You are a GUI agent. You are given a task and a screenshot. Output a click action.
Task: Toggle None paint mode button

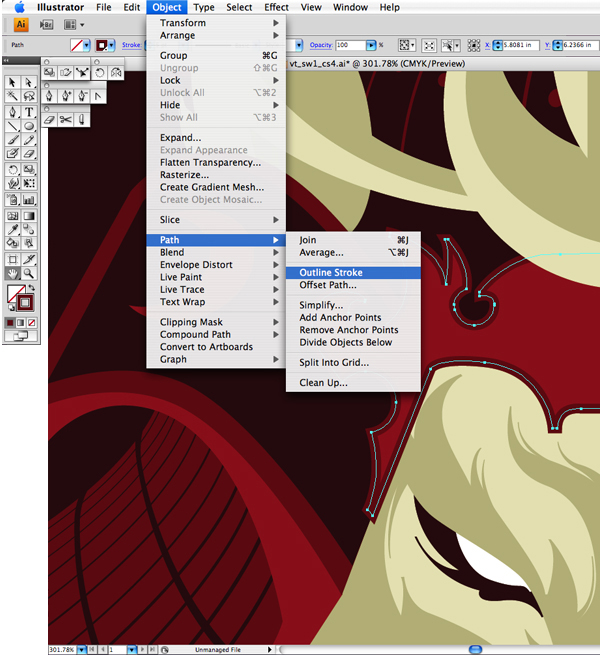coord(31,323)
